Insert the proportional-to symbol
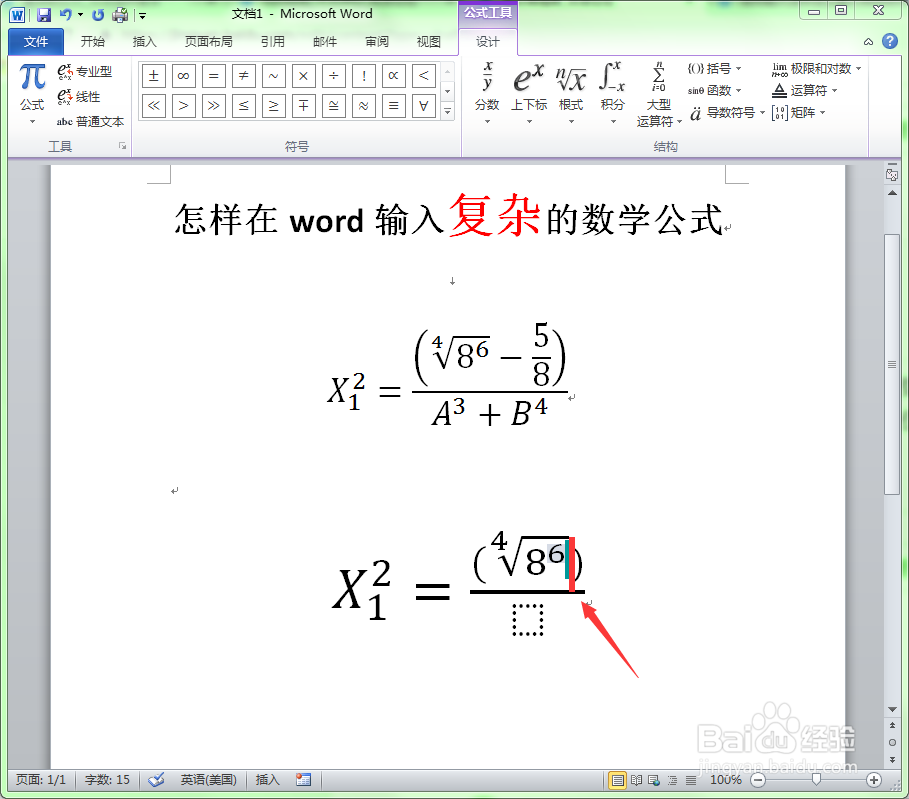This screenshot has width=909, height=799. pos(394,75)
